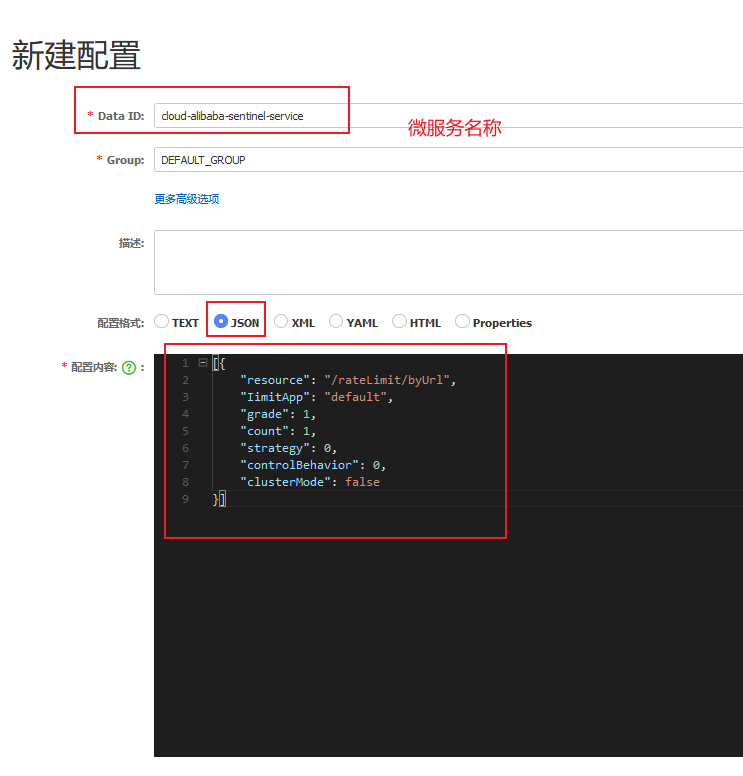Screen dimensions: 743x776
Task: Pick the Properties format option
Action: (x=462, y=322)
